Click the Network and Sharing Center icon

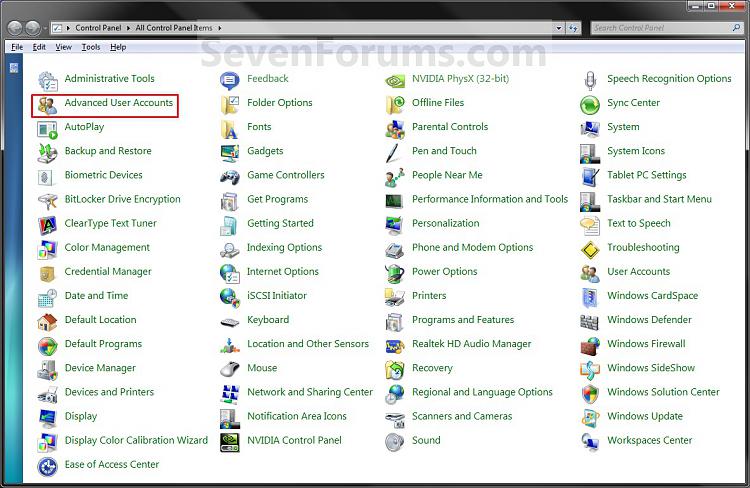pos(230,394)
